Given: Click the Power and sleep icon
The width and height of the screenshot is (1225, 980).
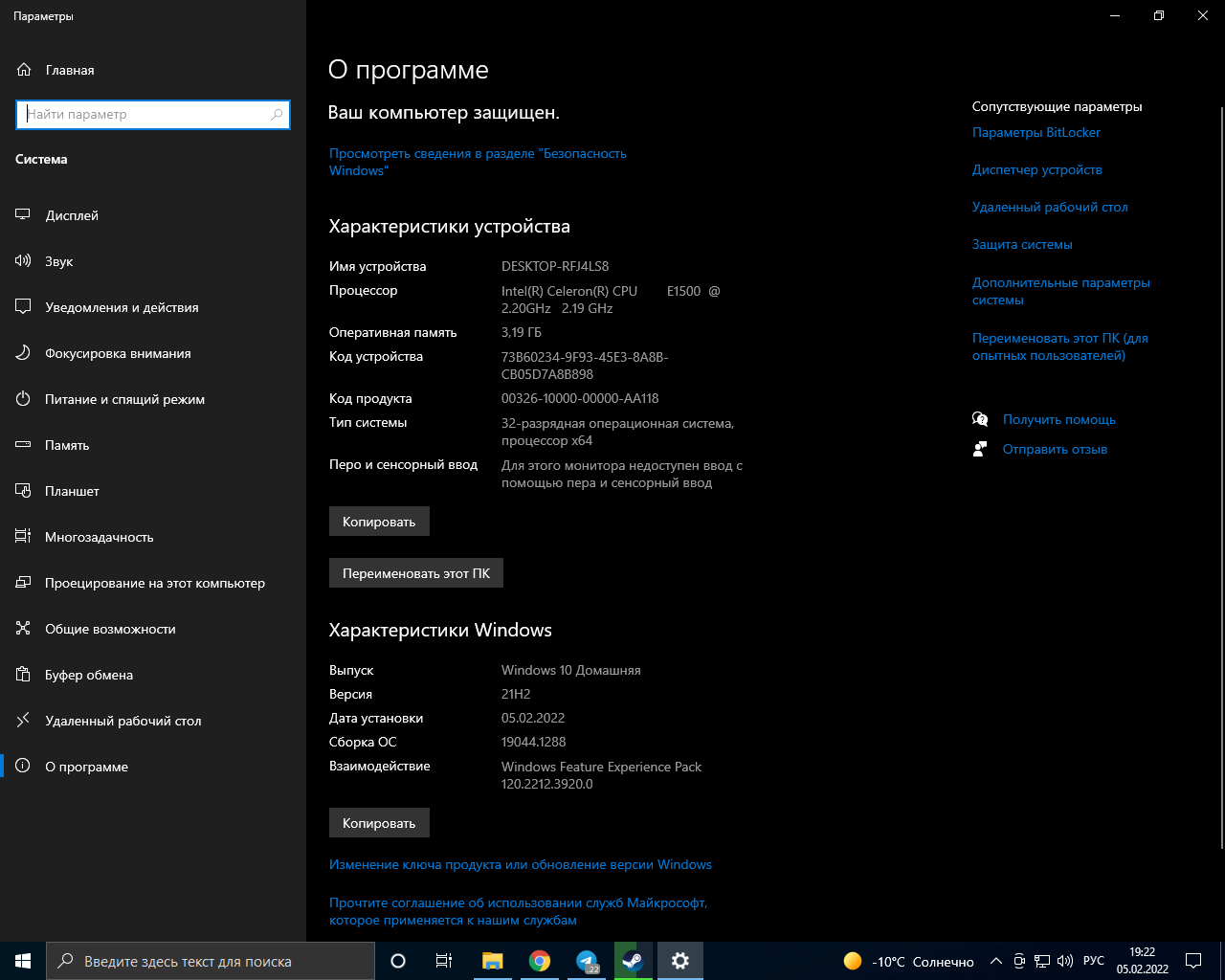Looking at the screenshot, I should tap(23, 399).
